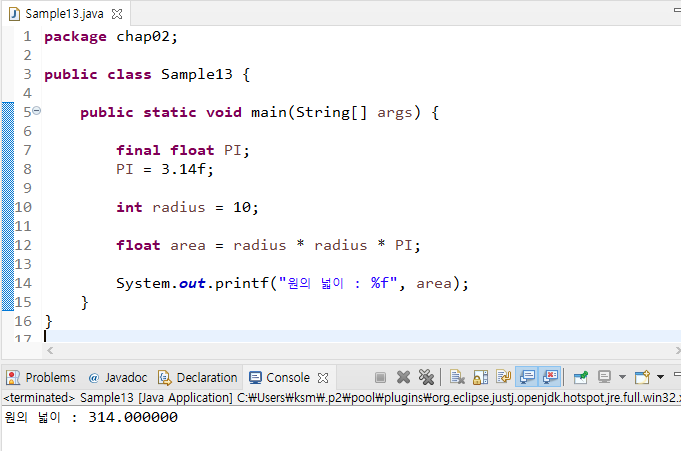
Task: Click the class name 'Sample13' on line 3
Action: 197,74
